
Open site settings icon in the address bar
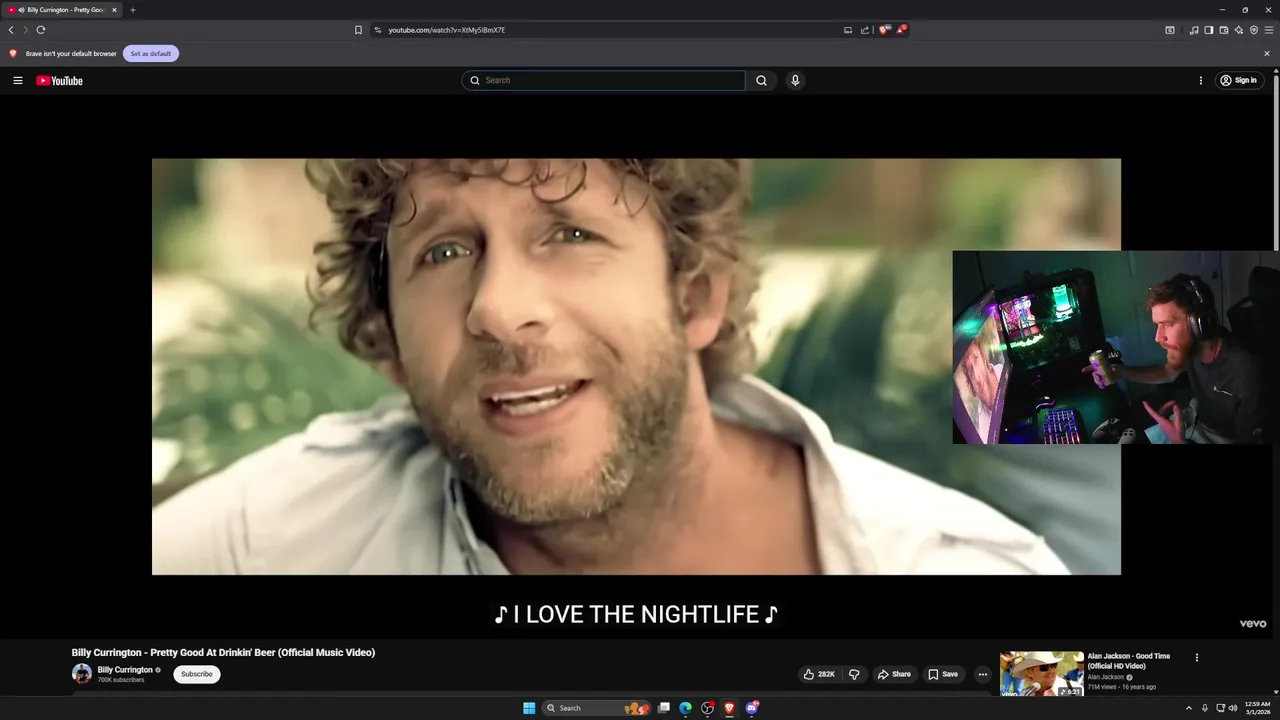(x=378, y=30)
